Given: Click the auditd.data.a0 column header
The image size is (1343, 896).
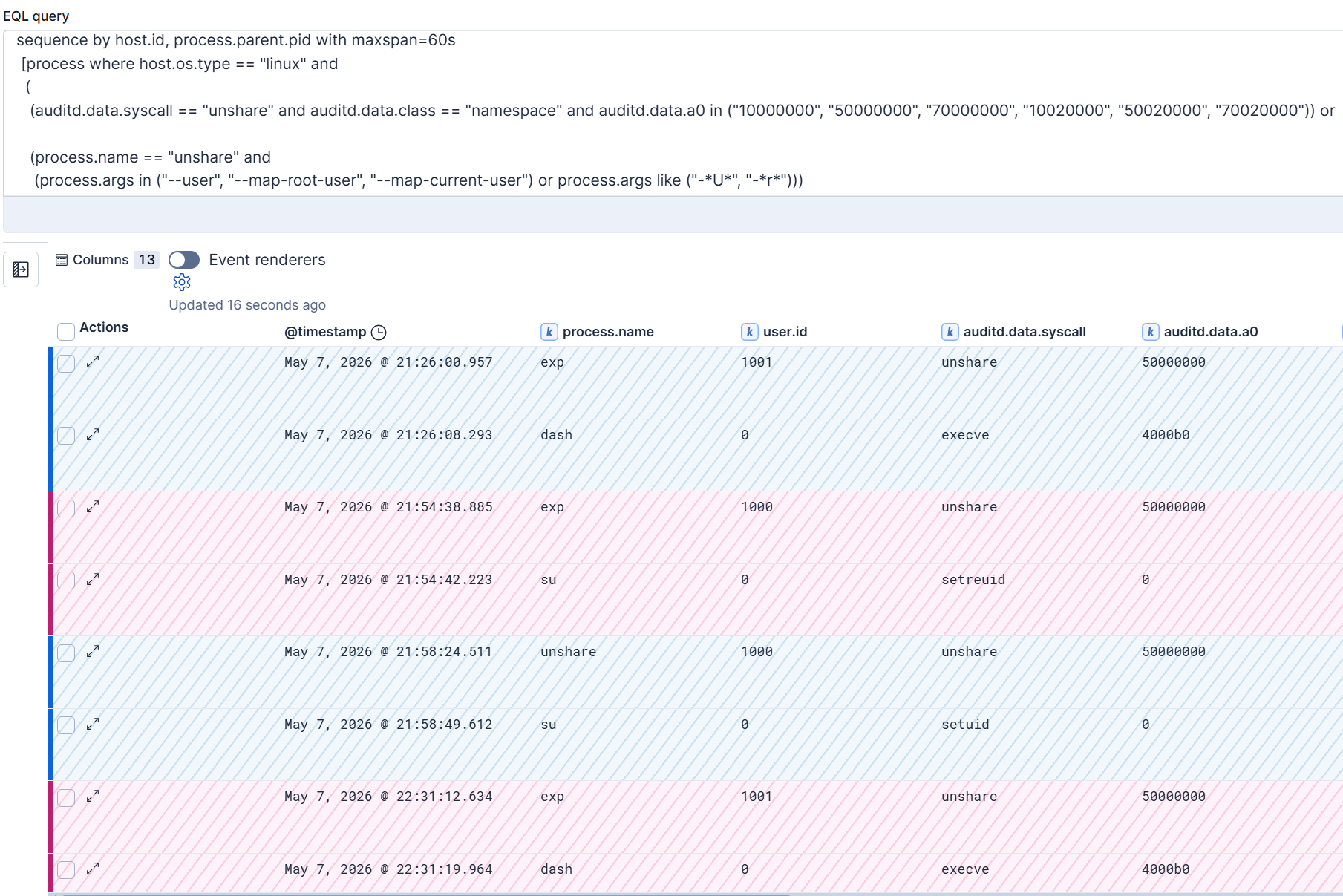Looking at the screenshot, I should point(1211,332).
